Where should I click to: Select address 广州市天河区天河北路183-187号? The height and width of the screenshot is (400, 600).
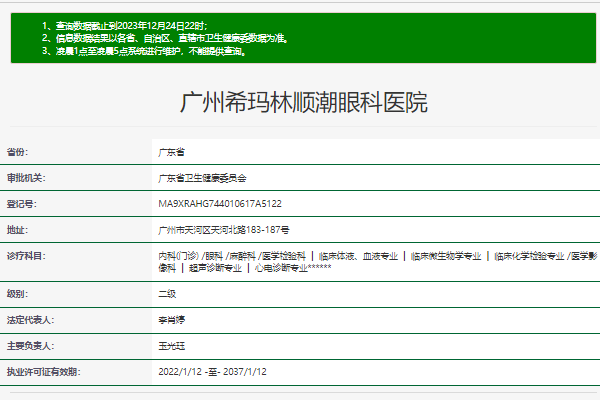point(224,230)
